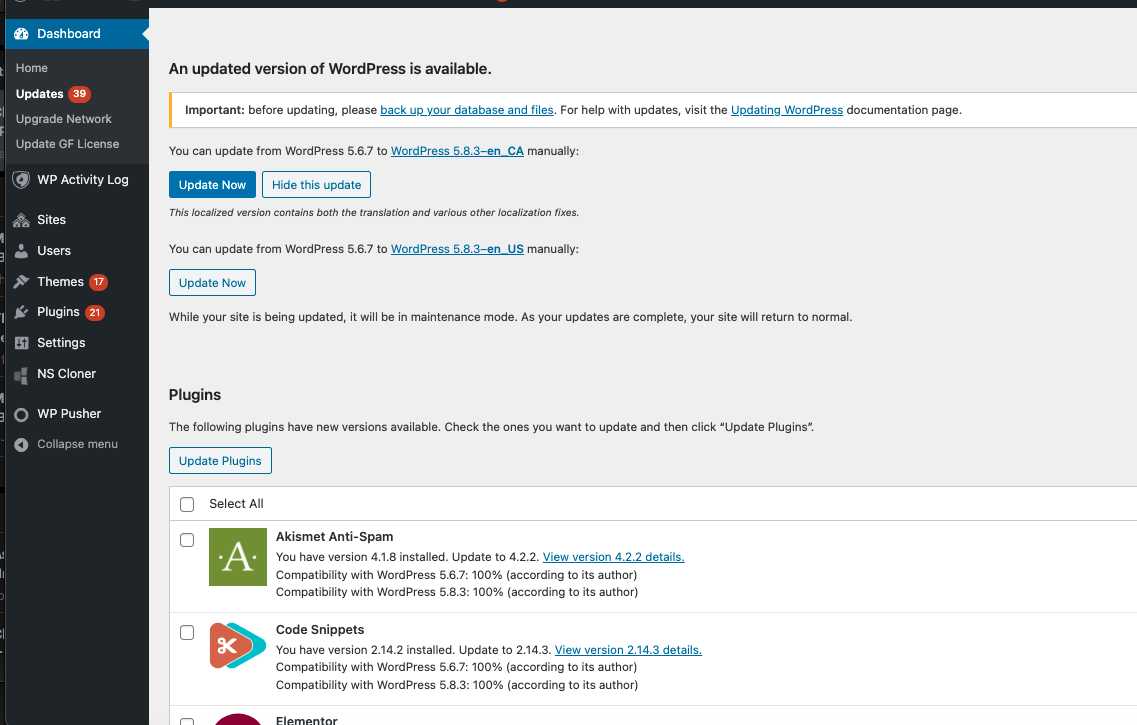The height and width of the screenshot is (725, 1137).
Task: Open the Updating WordPress documentation link
Action: pos(787,110)
